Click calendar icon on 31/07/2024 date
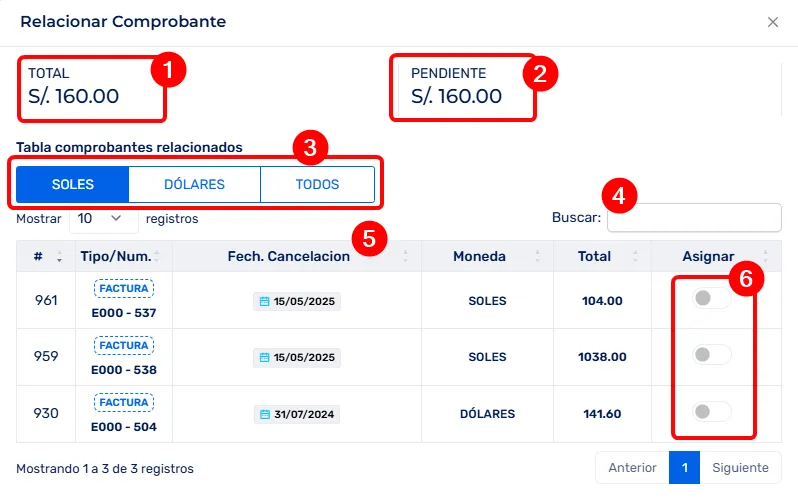Screen dimensions: 798x498 (x=264, y=414)
